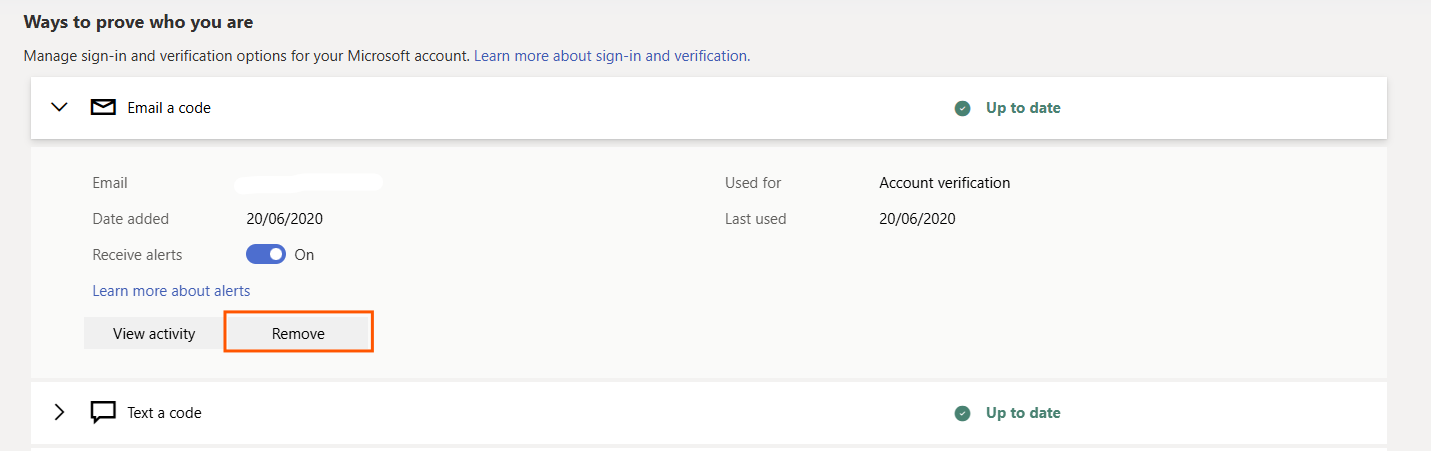1431x451 pixels.
Task: Click the Last used label
Action: coord(756,219)
